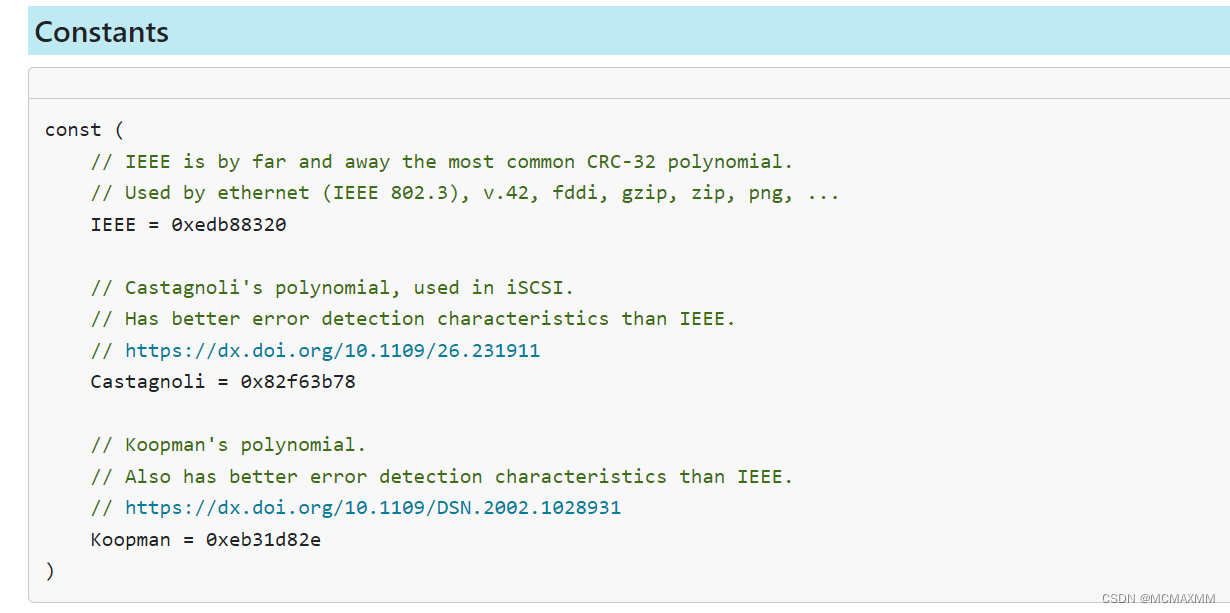
Task: Click the closing parenthesis of const block
Action: pos(50,570)
